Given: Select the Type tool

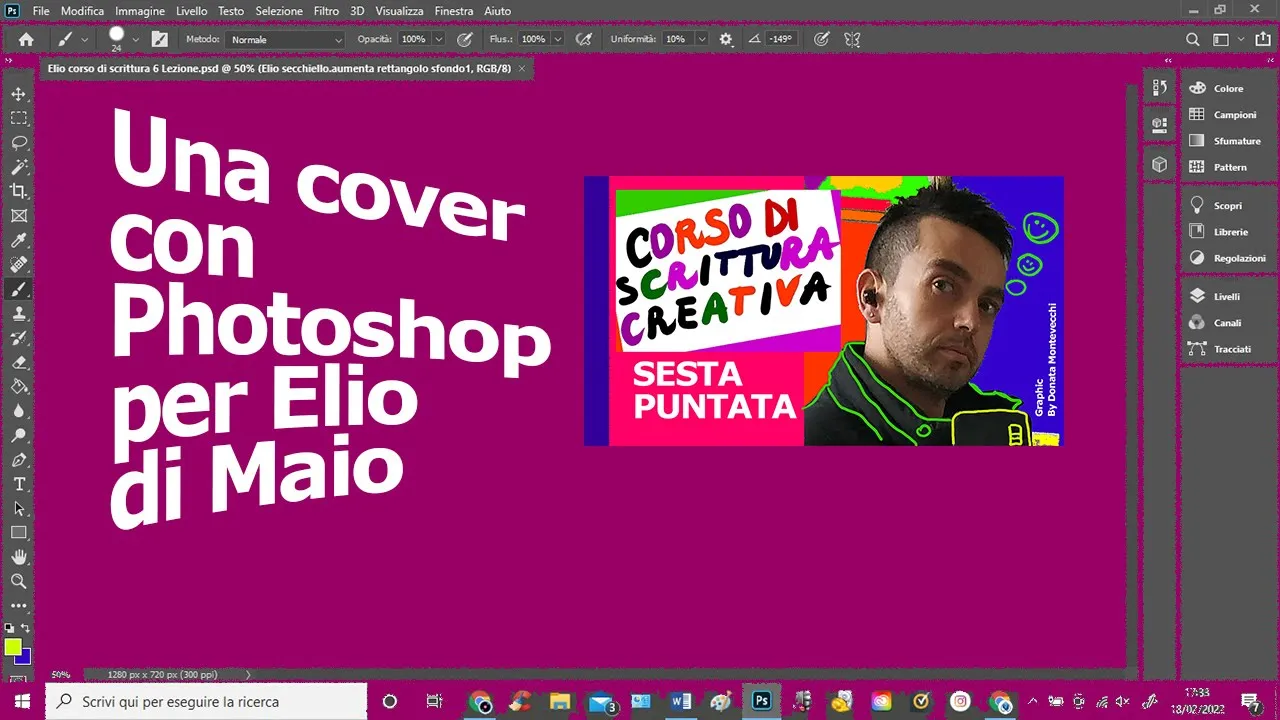Looking at the screenshot, I should [19, 484].
